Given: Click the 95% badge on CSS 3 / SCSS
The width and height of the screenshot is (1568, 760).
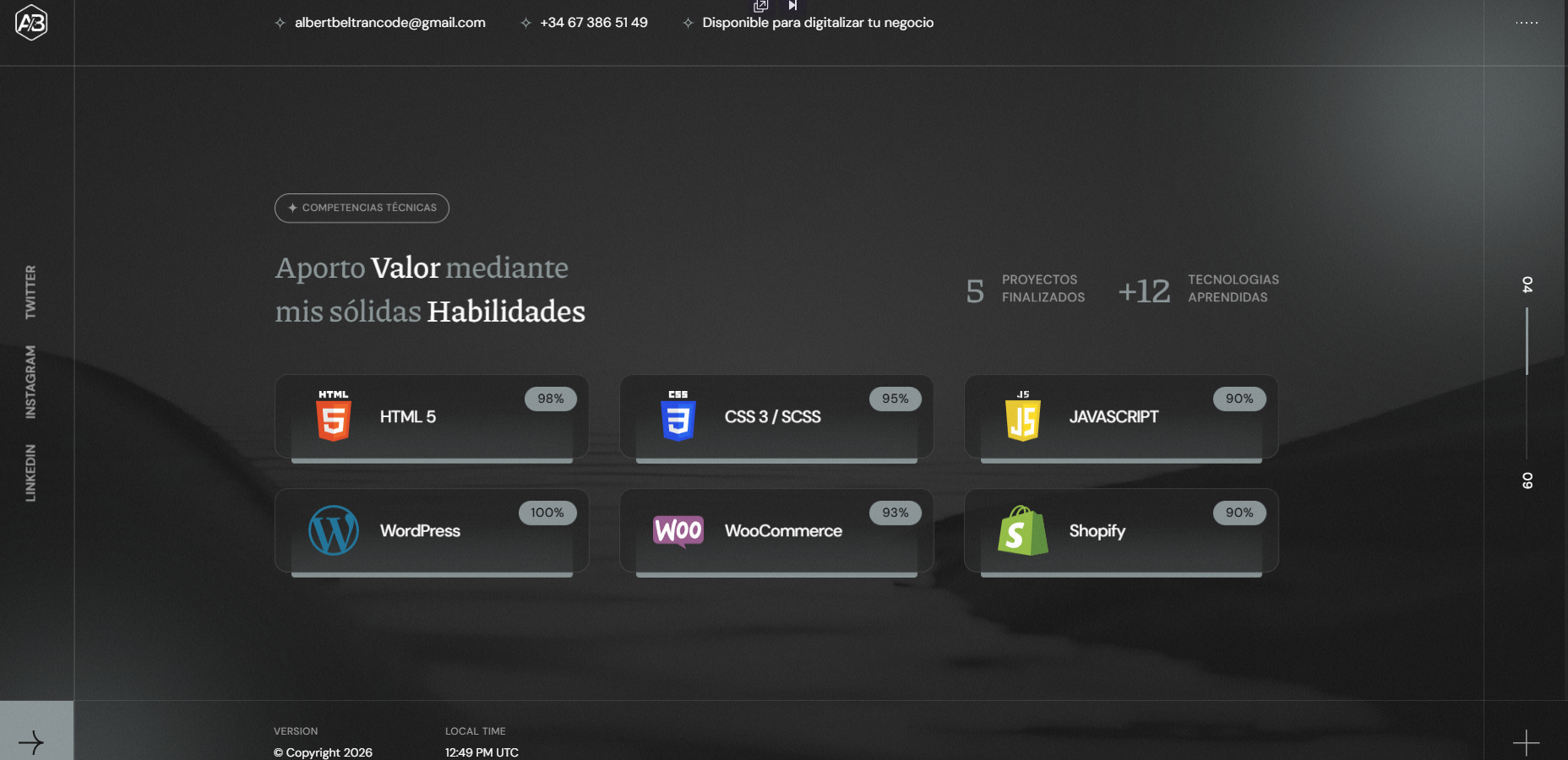Looking at the screenshot, I should coord(896,399).
